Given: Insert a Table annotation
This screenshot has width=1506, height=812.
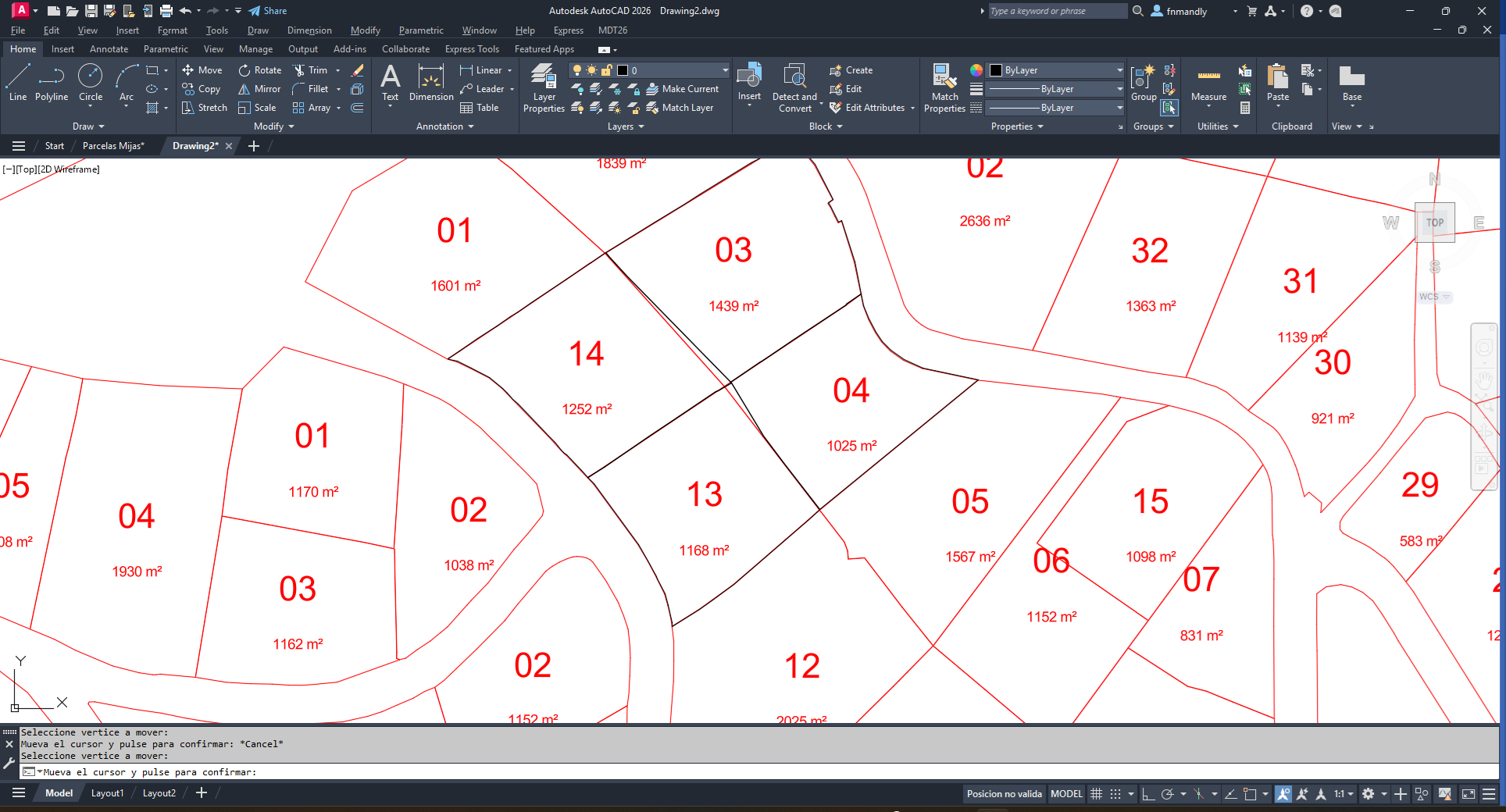Looking at the screenshot, I should click(x=480, y=108).
